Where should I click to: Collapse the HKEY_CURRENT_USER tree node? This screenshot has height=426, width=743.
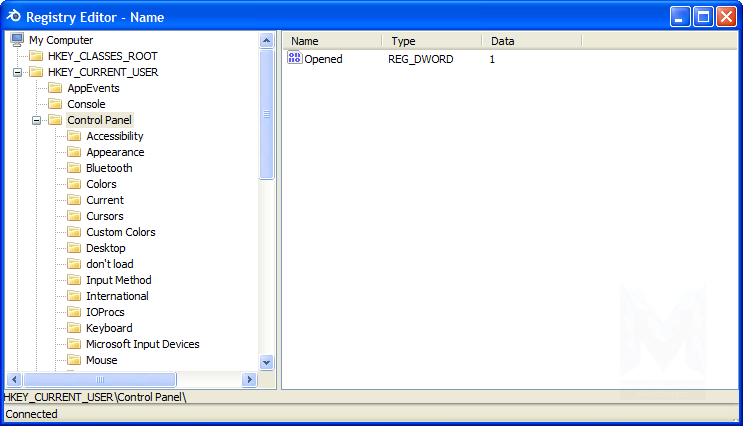click(x=17, y=72)
